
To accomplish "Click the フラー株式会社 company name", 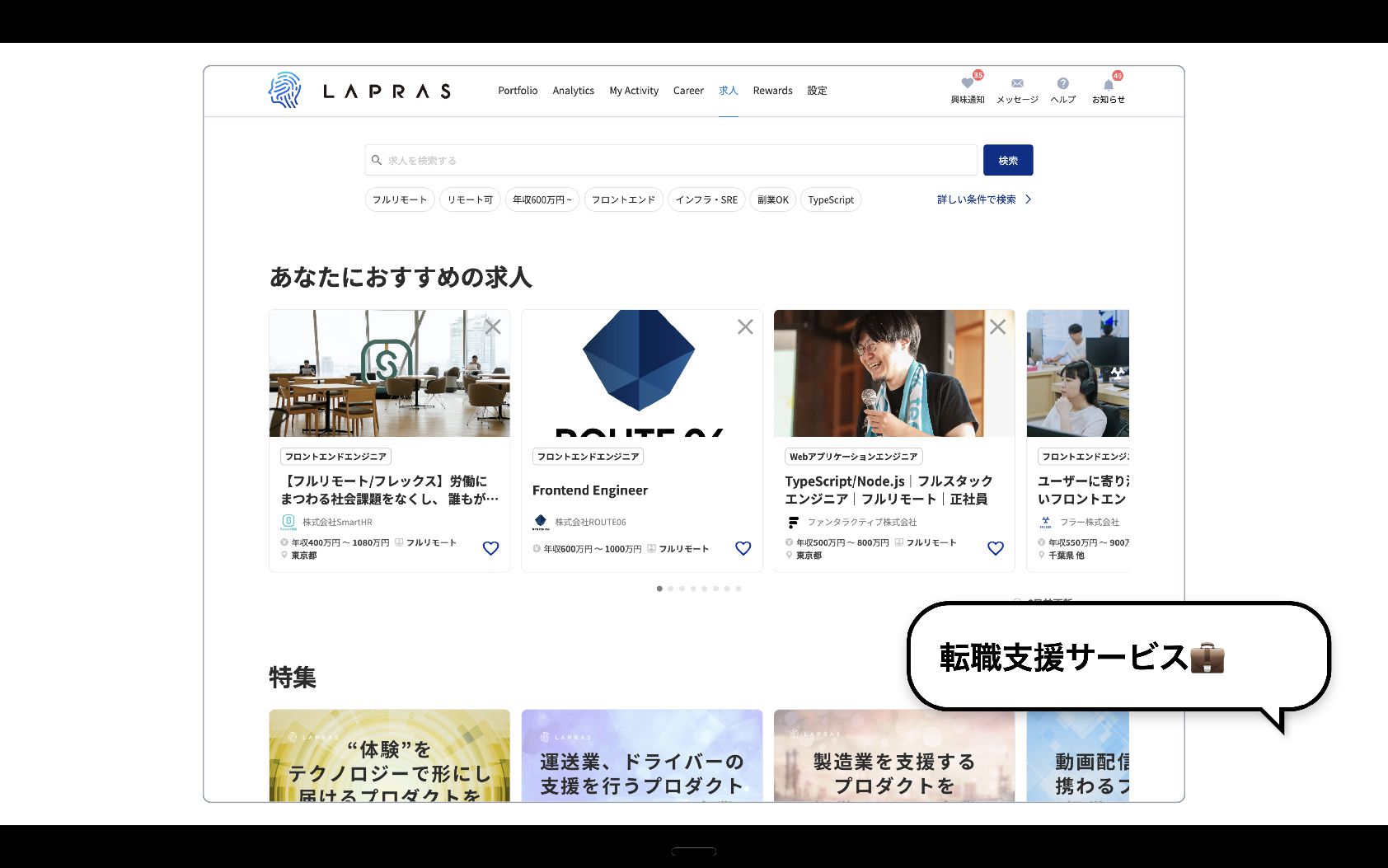I will (1090, 523).
